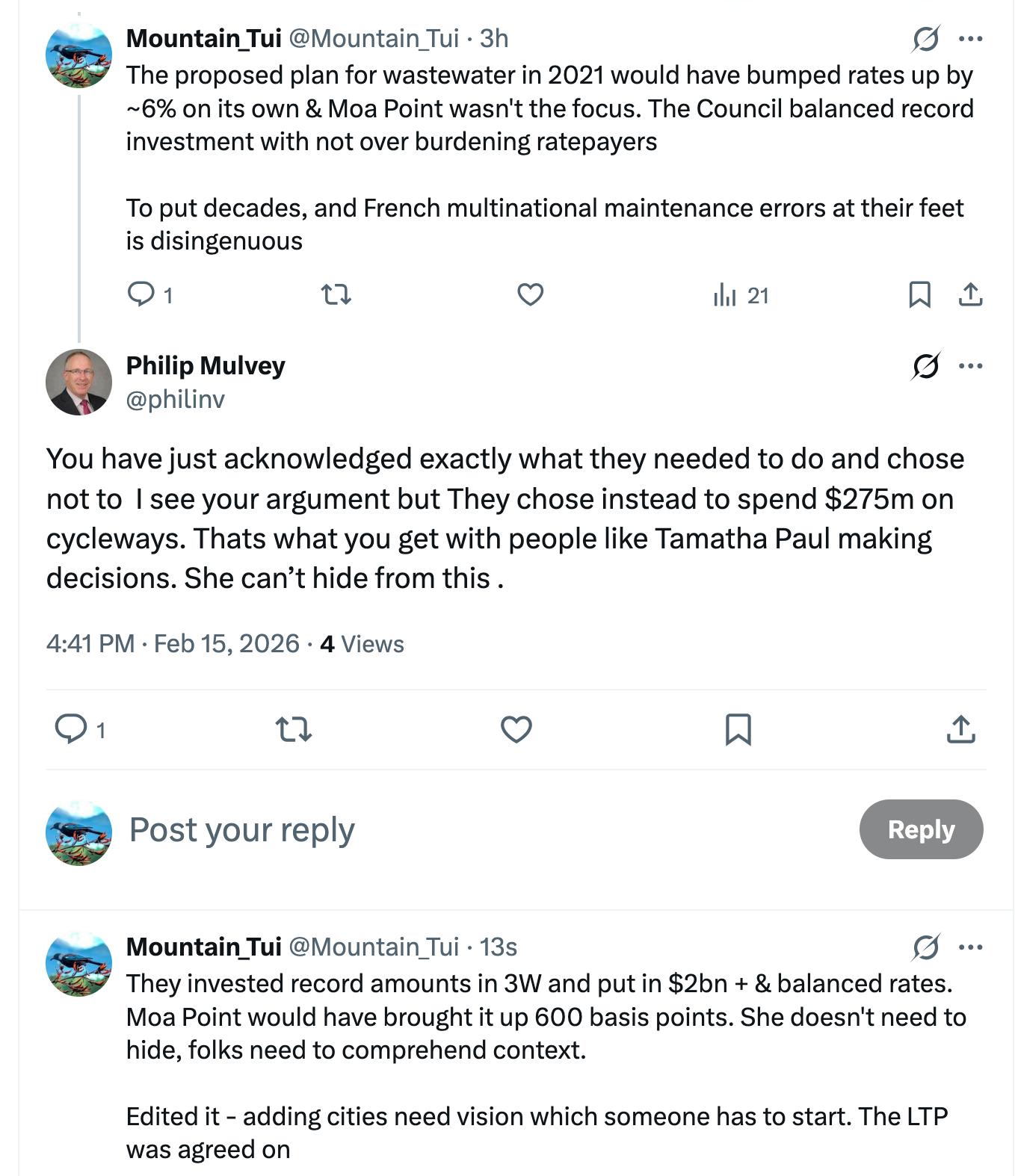
Task: Reply to Philip Mulvey's post
Action: click(x=72, y=728)
